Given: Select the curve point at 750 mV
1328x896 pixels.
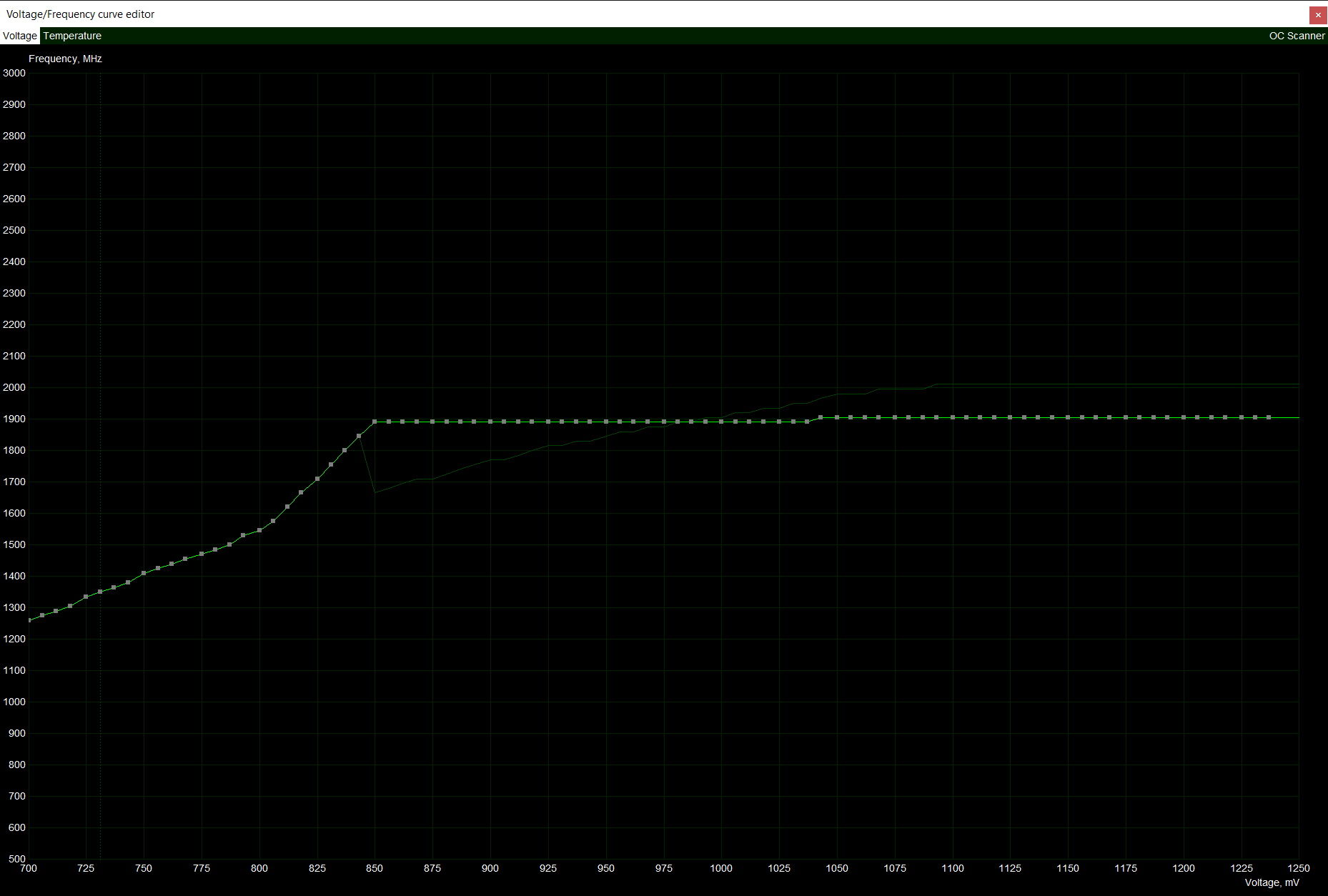Looking at the screenshot, I should coord(144,573).
